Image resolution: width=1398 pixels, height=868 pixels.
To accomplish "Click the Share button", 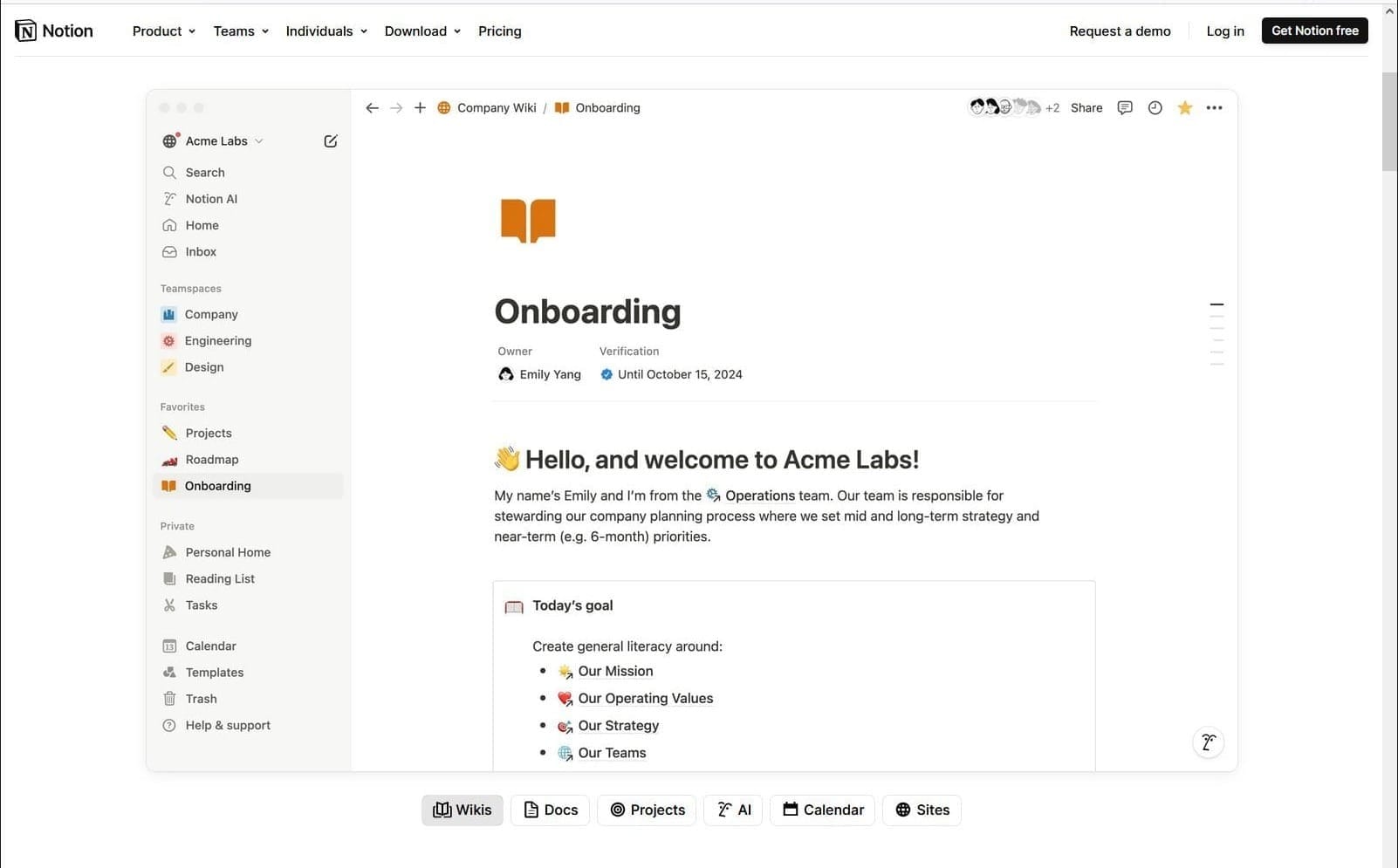I will (1086, 108).
